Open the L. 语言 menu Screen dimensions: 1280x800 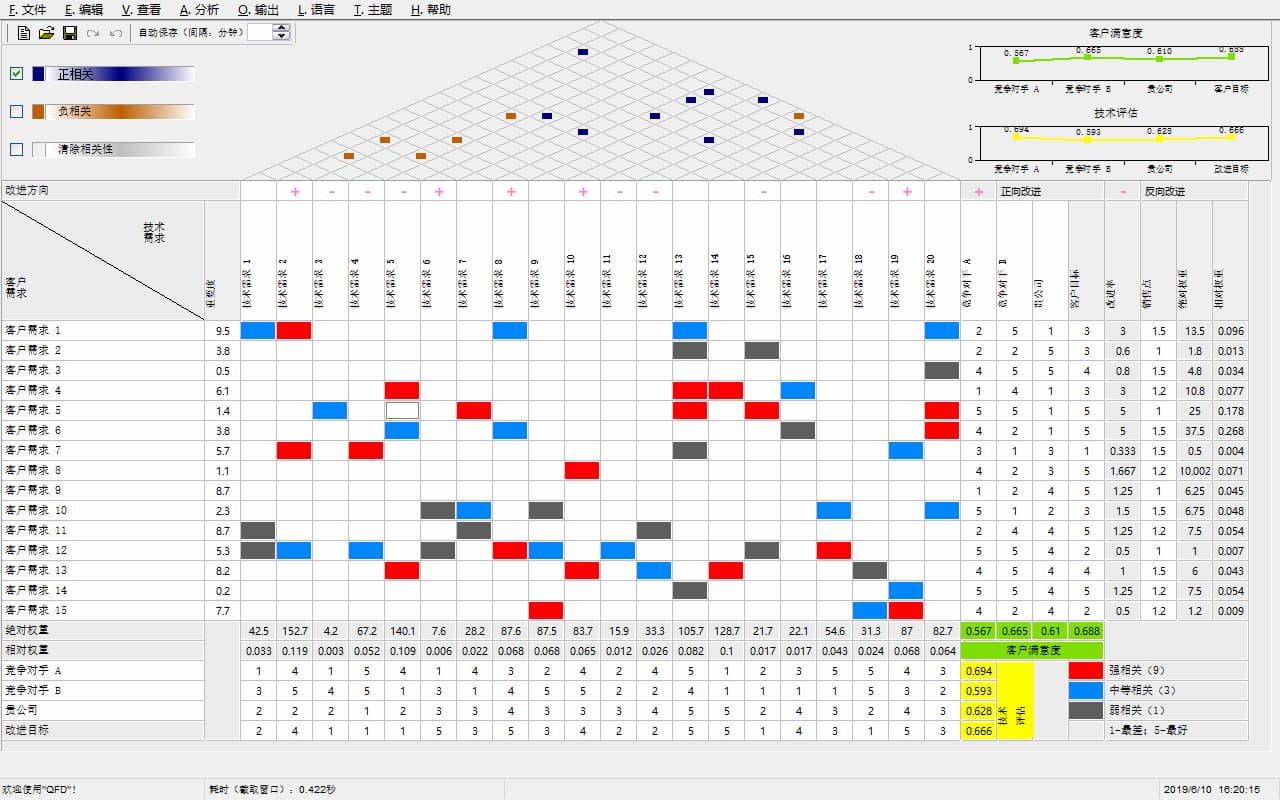click(317, 10)
